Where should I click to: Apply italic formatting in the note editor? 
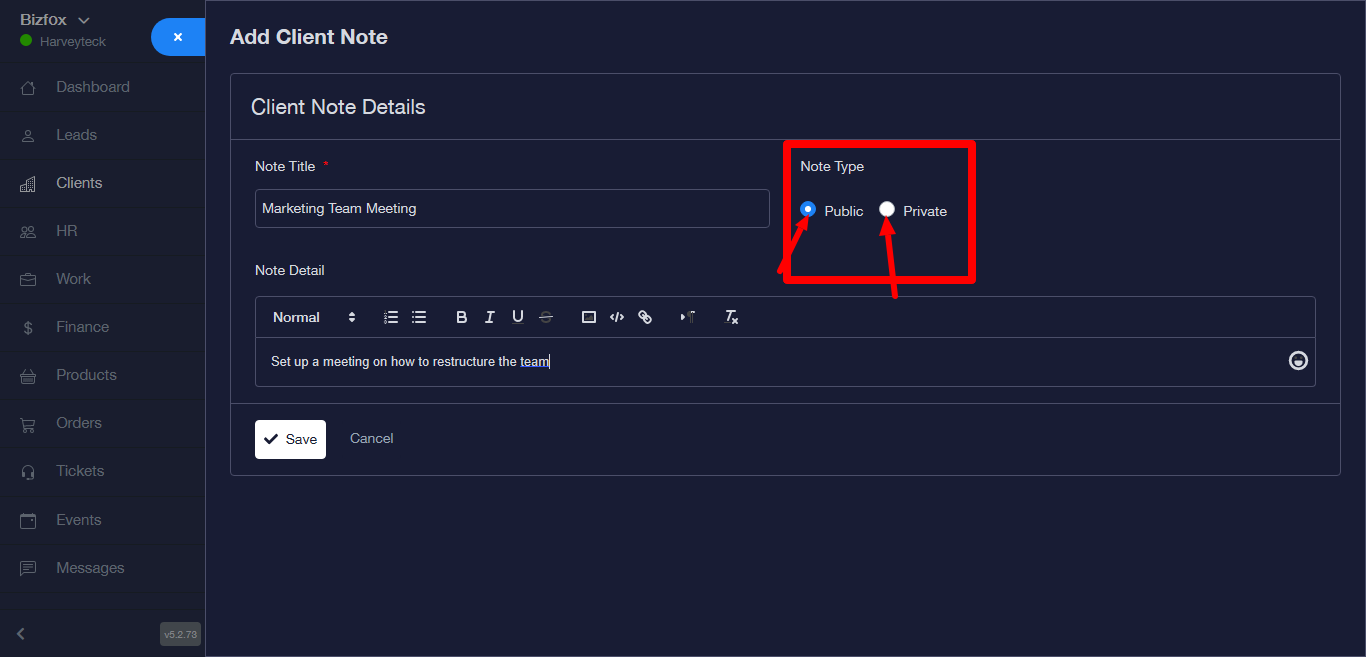coord(490,317)
